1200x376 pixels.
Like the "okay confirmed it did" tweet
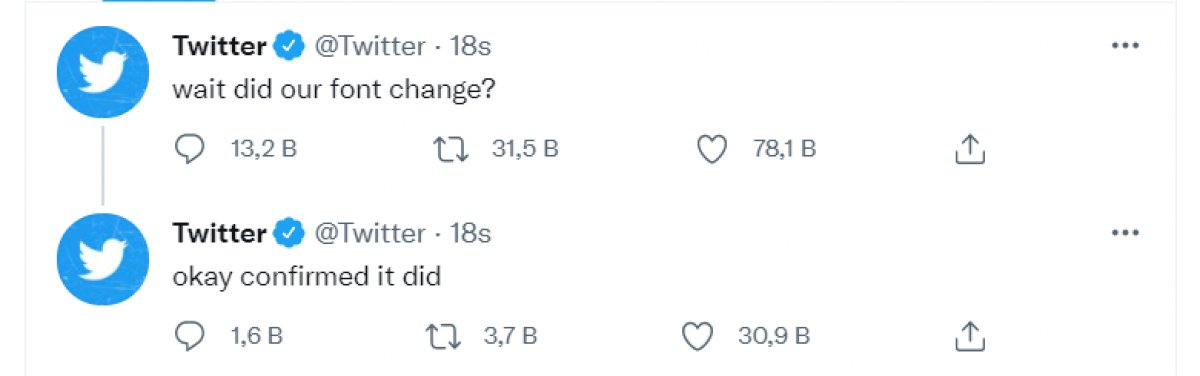click(x=697, y=336)
